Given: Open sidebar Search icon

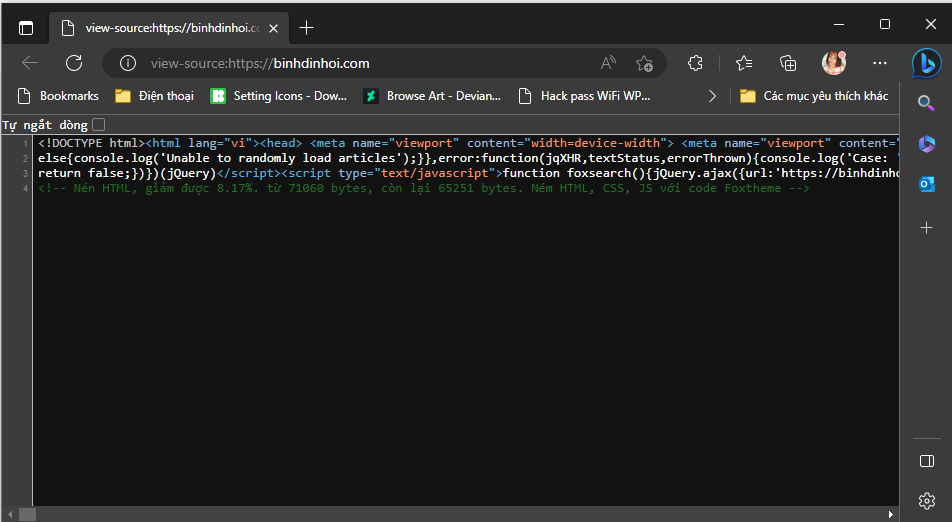Looking at the screenshot, I should pos(926,103).
